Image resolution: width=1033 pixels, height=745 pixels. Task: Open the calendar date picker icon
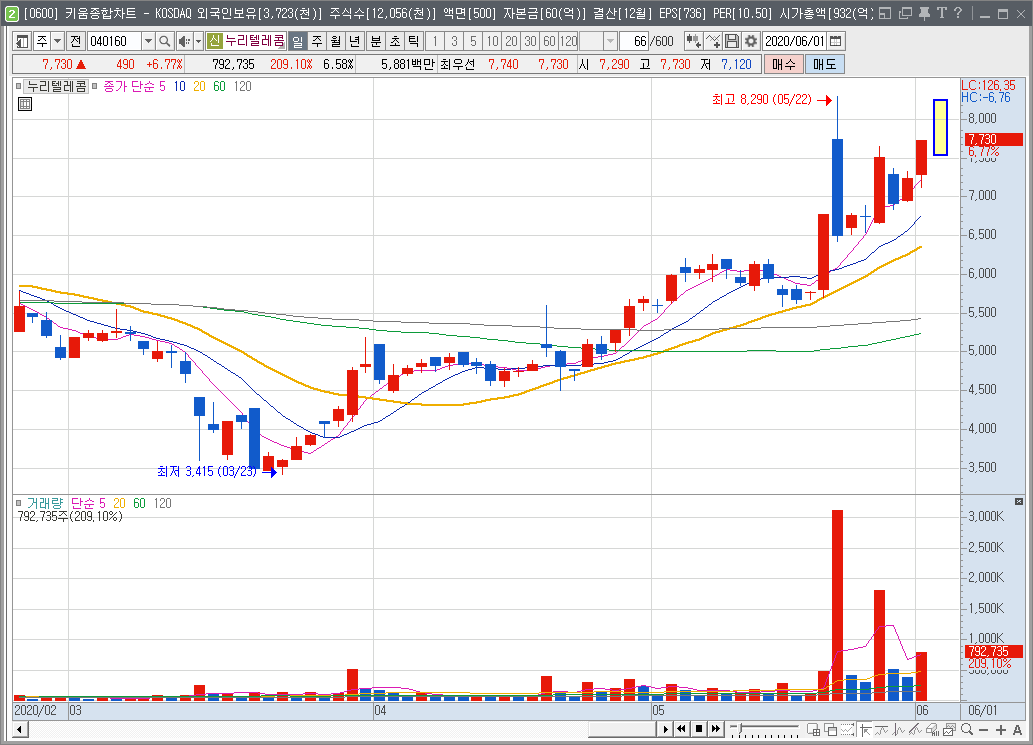coord(835,41)
